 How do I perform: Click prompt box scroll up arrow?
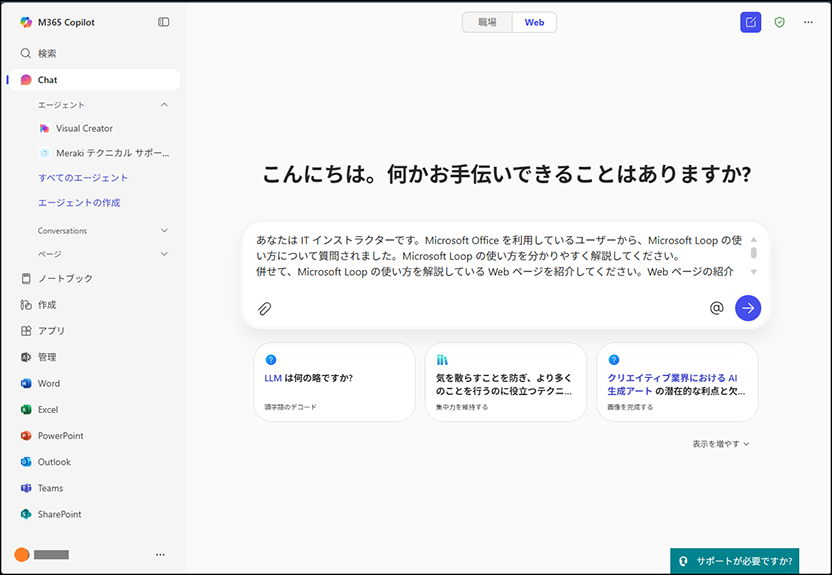753,240
